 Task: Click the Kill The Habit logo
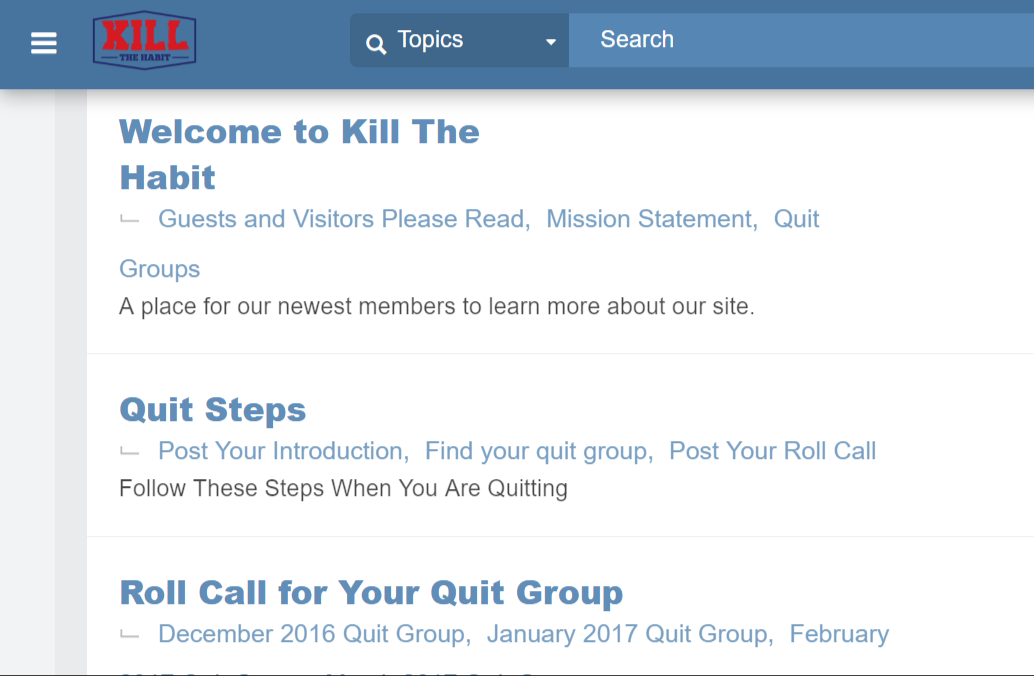(144, 40)
